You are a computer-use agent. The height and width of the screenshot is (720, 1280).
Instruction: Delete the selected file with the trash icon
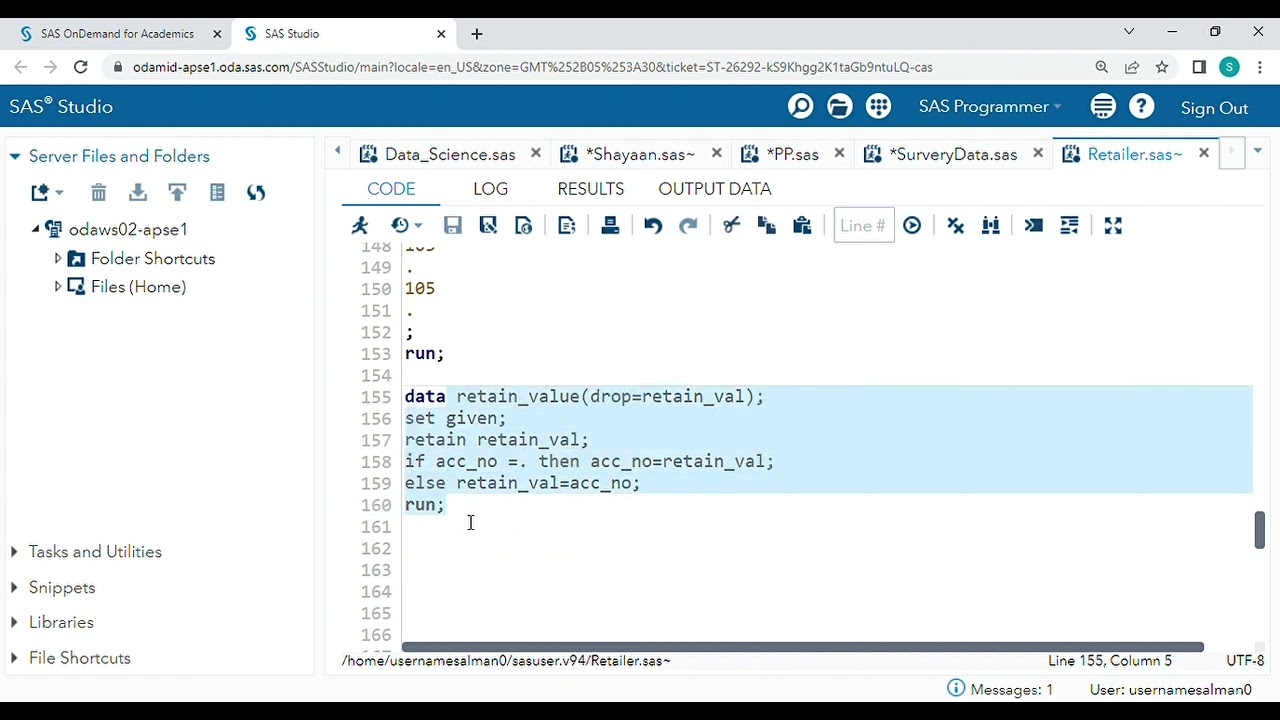pos(98,193)
